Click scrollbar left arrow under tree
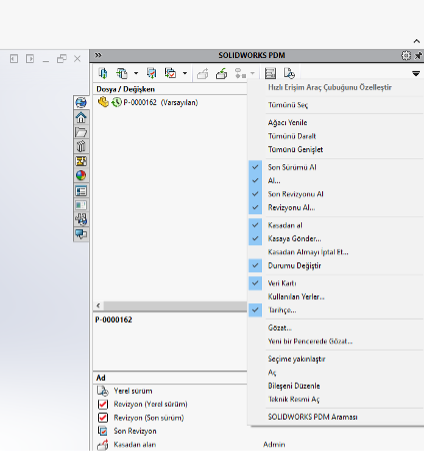 (x=98, y=305)
